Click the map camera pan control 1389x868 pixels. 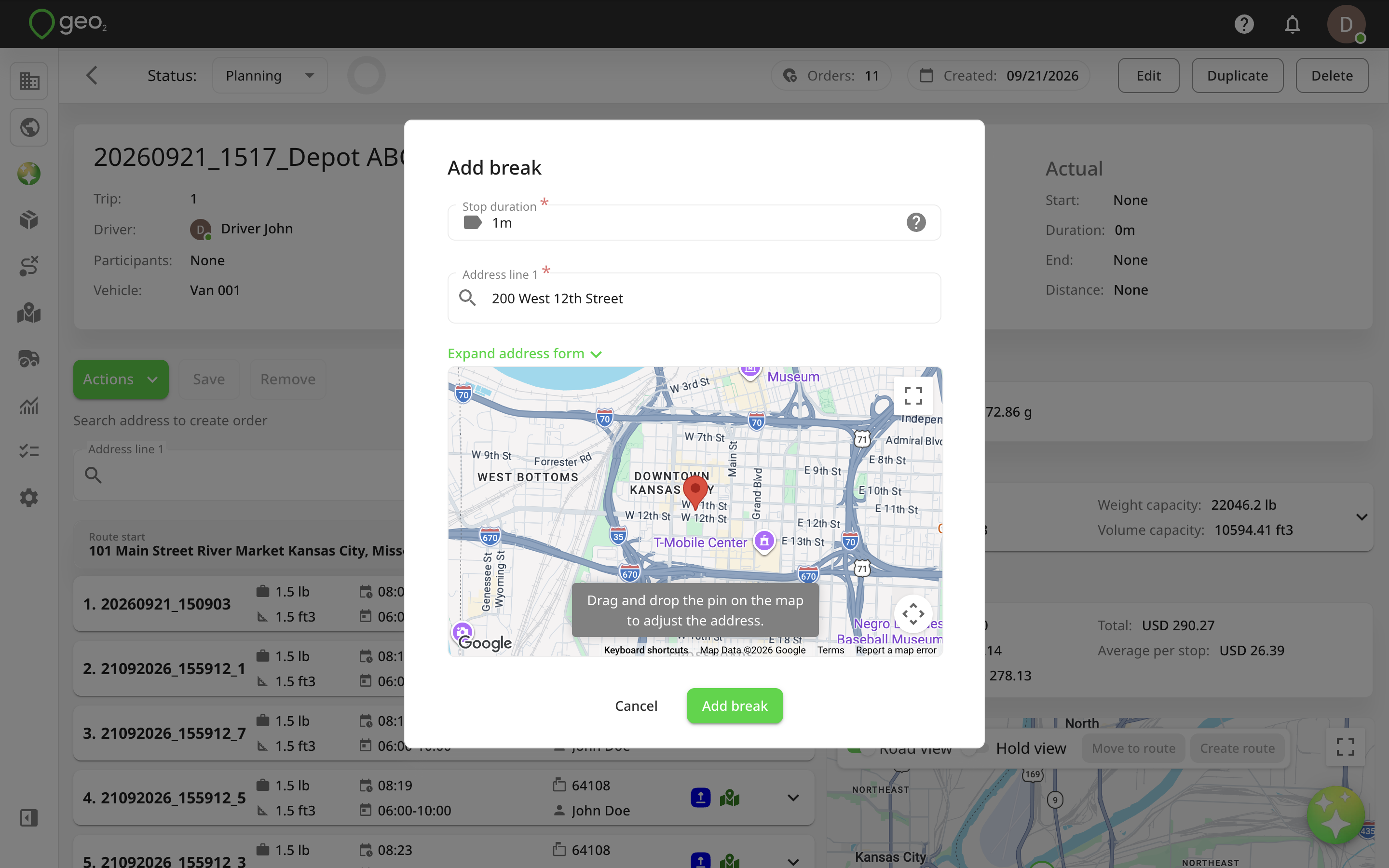(912, 614)
